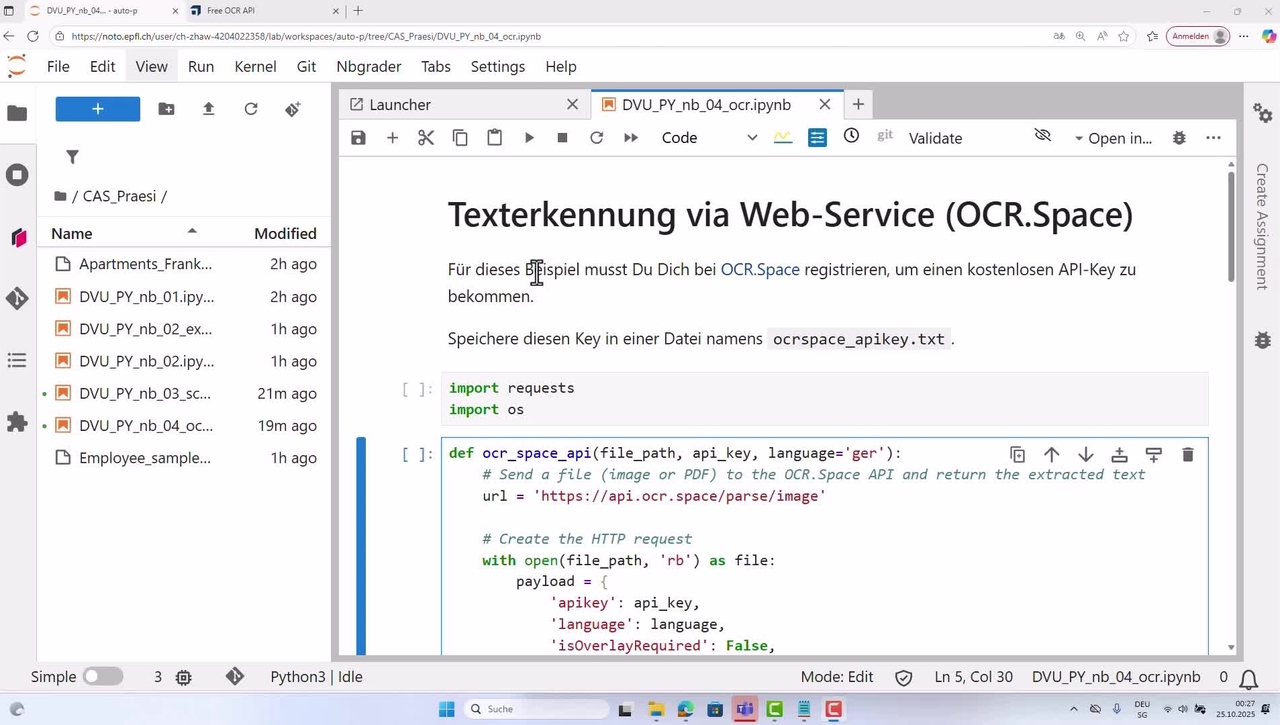
Task: Run the selected cell
Action: point(529,138)
